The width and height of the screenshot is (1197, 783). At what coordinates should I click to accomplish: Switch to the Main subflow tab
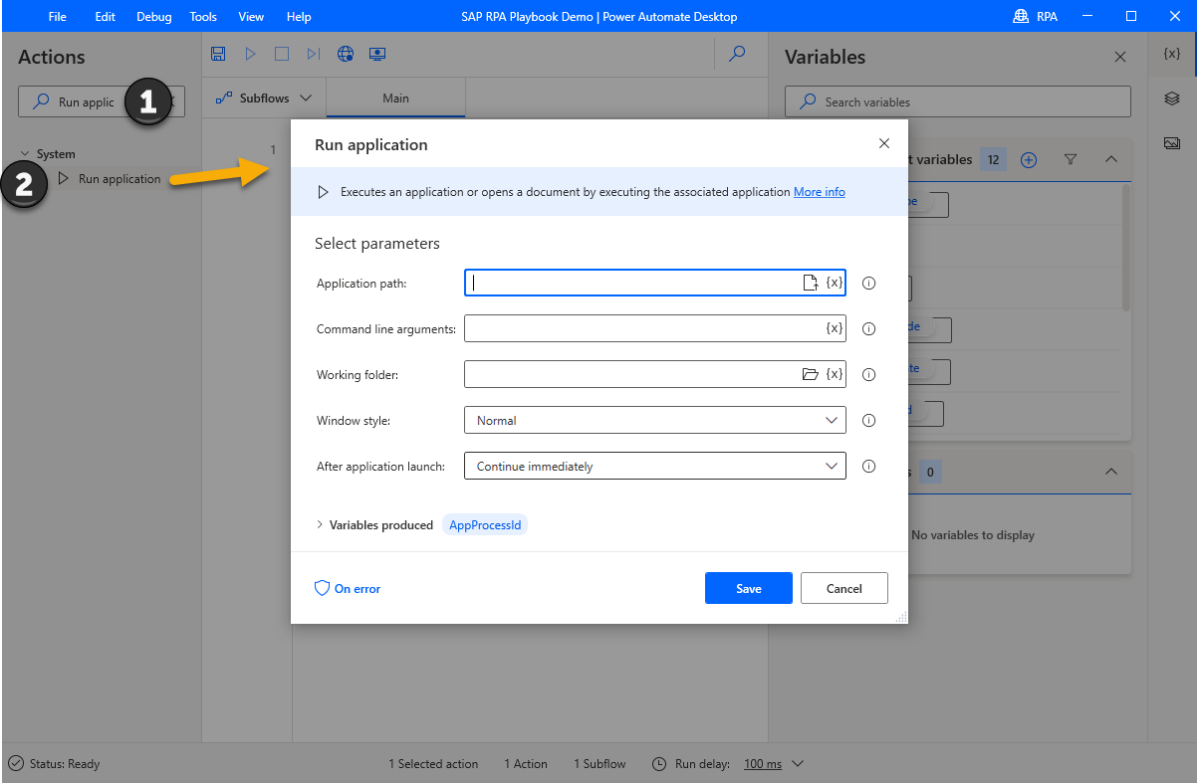(x=395, y=98)
